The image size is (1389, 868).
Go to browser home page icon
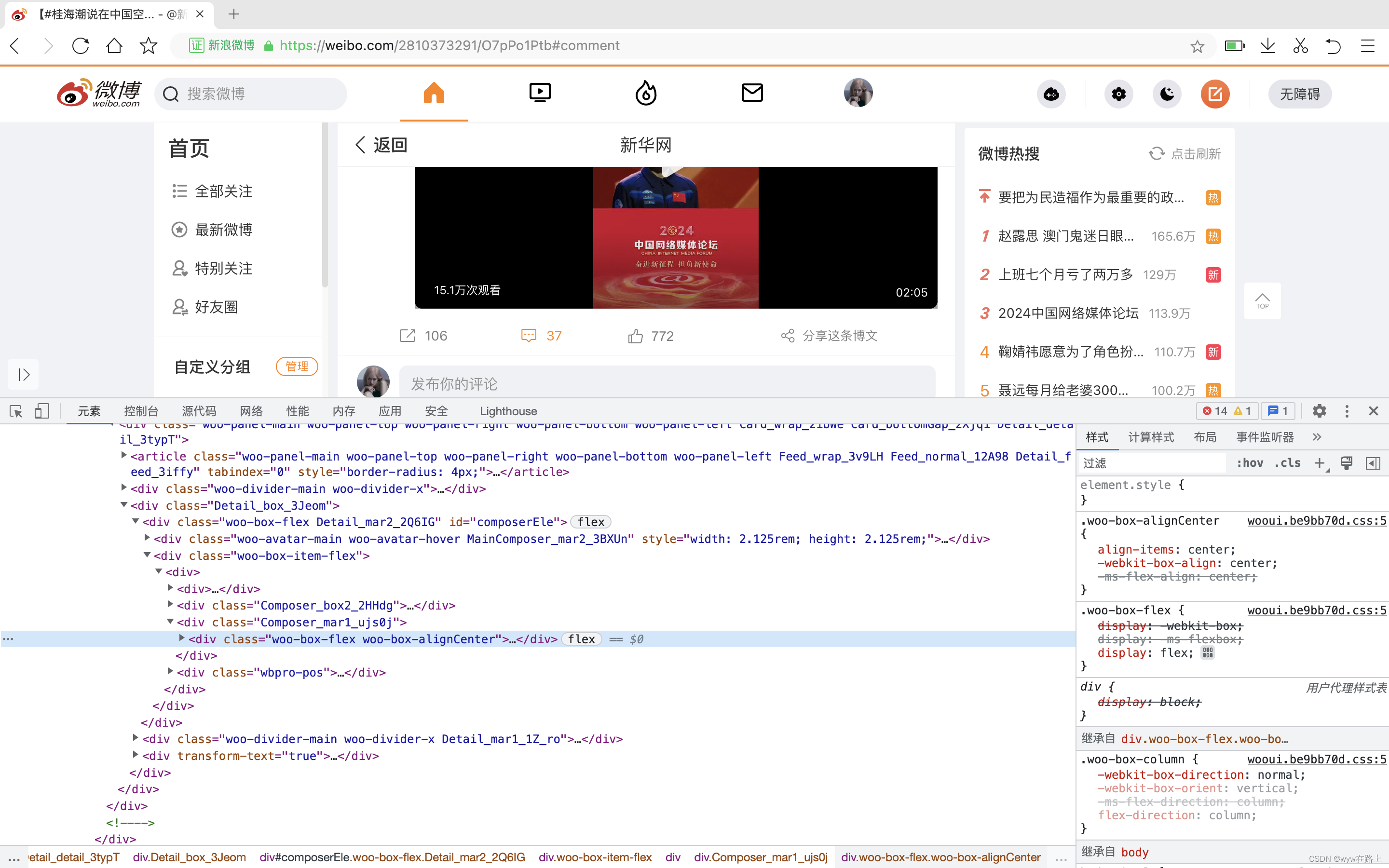click(x=114, y=46)
